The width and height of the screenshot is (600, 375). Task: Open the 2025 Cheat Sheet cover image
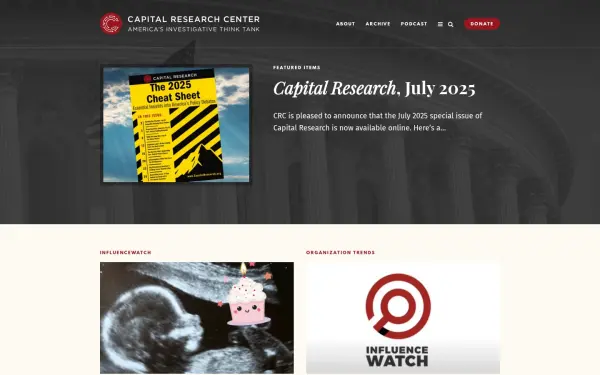coord(176,124)
